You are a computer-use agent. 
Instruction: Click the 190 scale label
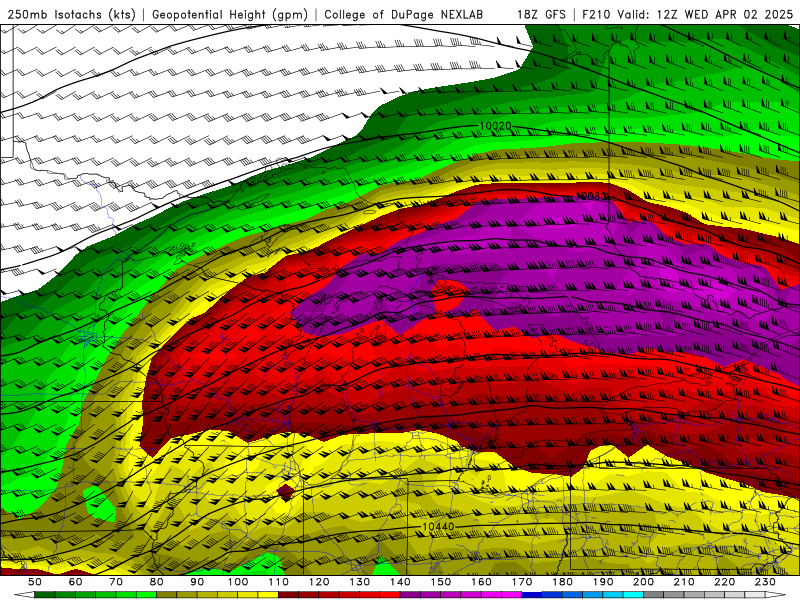[x=603, y=582]
